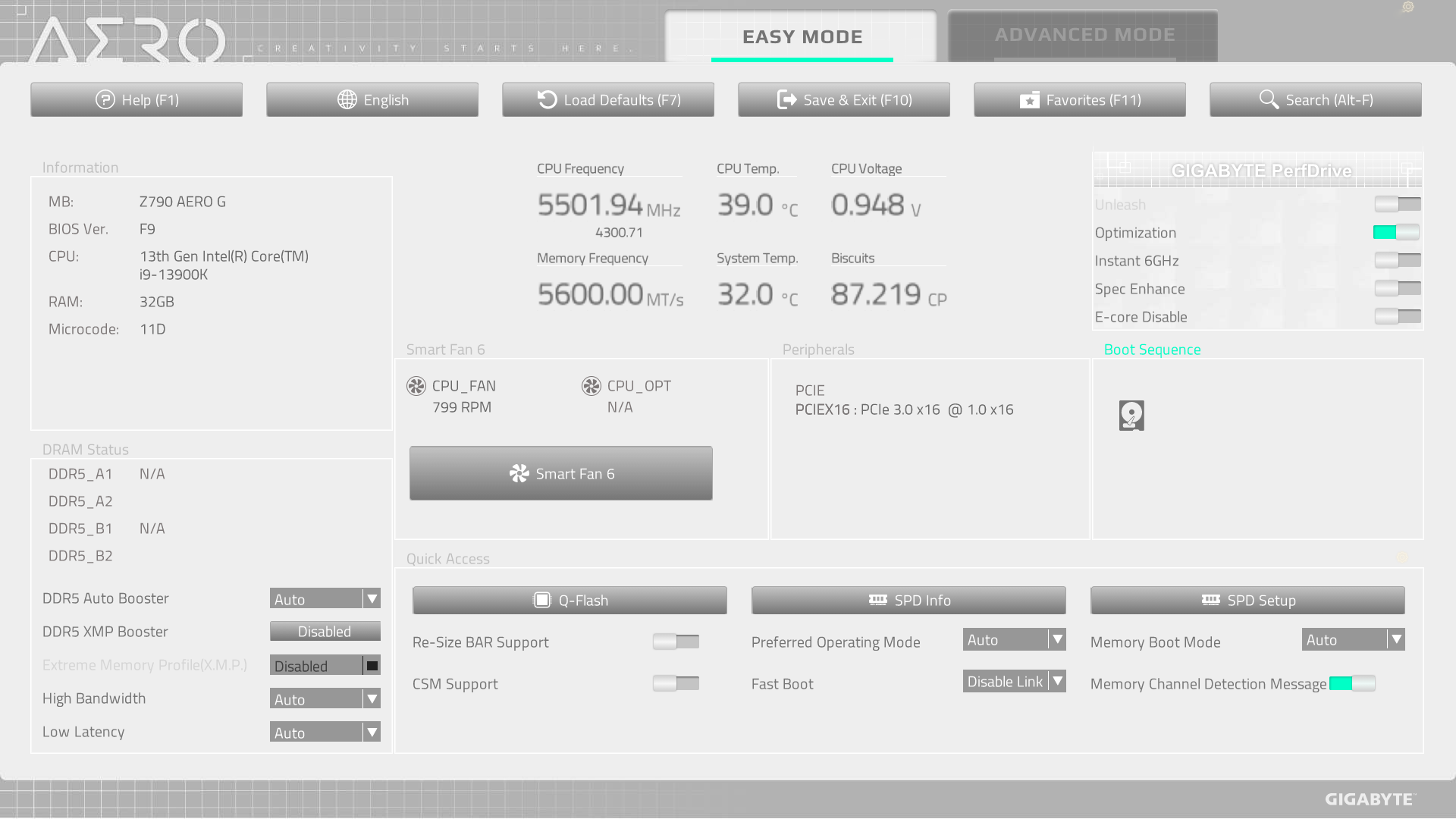1456x819 pixels.
Task: Click the hard drive boot sequence thumbnail
Action: coord(1131,416)
